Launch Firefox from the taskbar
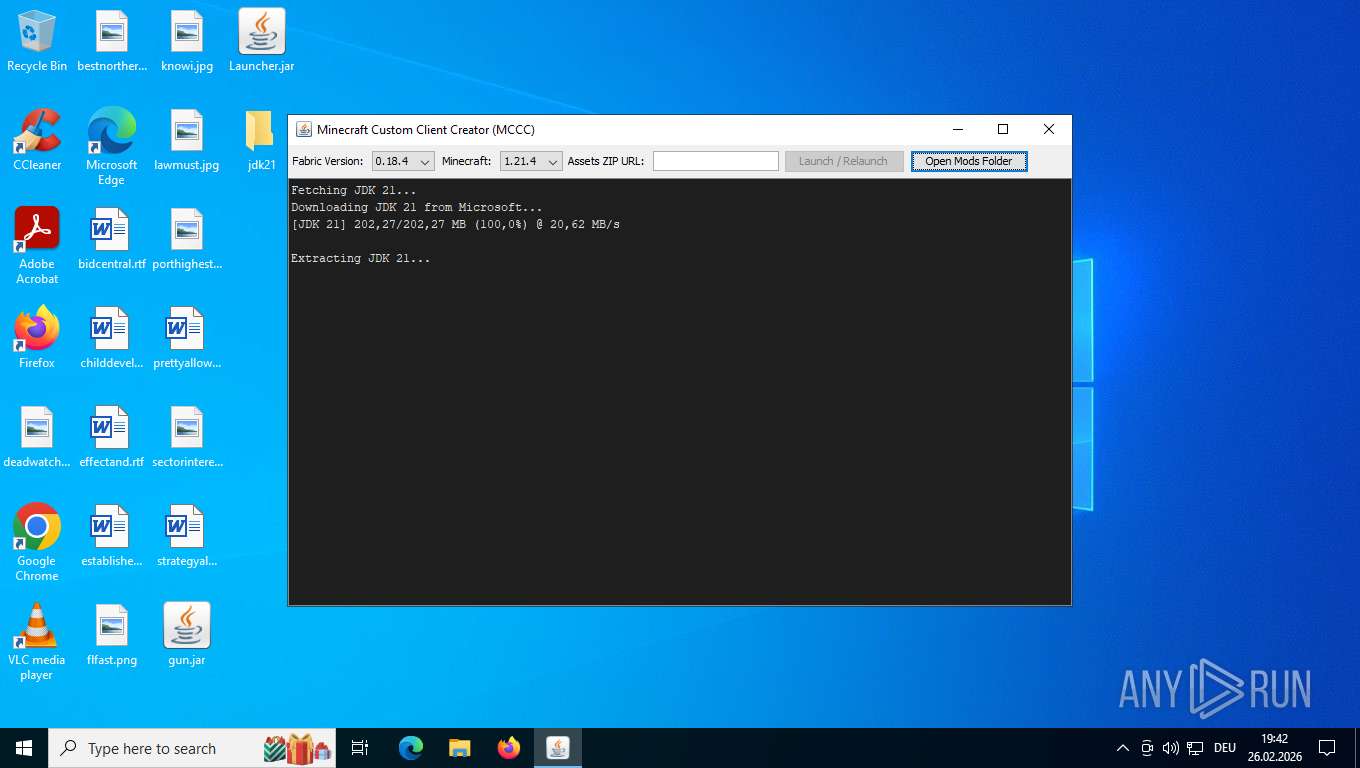The height and width of the screenshot is (768, 1360). 508,748
